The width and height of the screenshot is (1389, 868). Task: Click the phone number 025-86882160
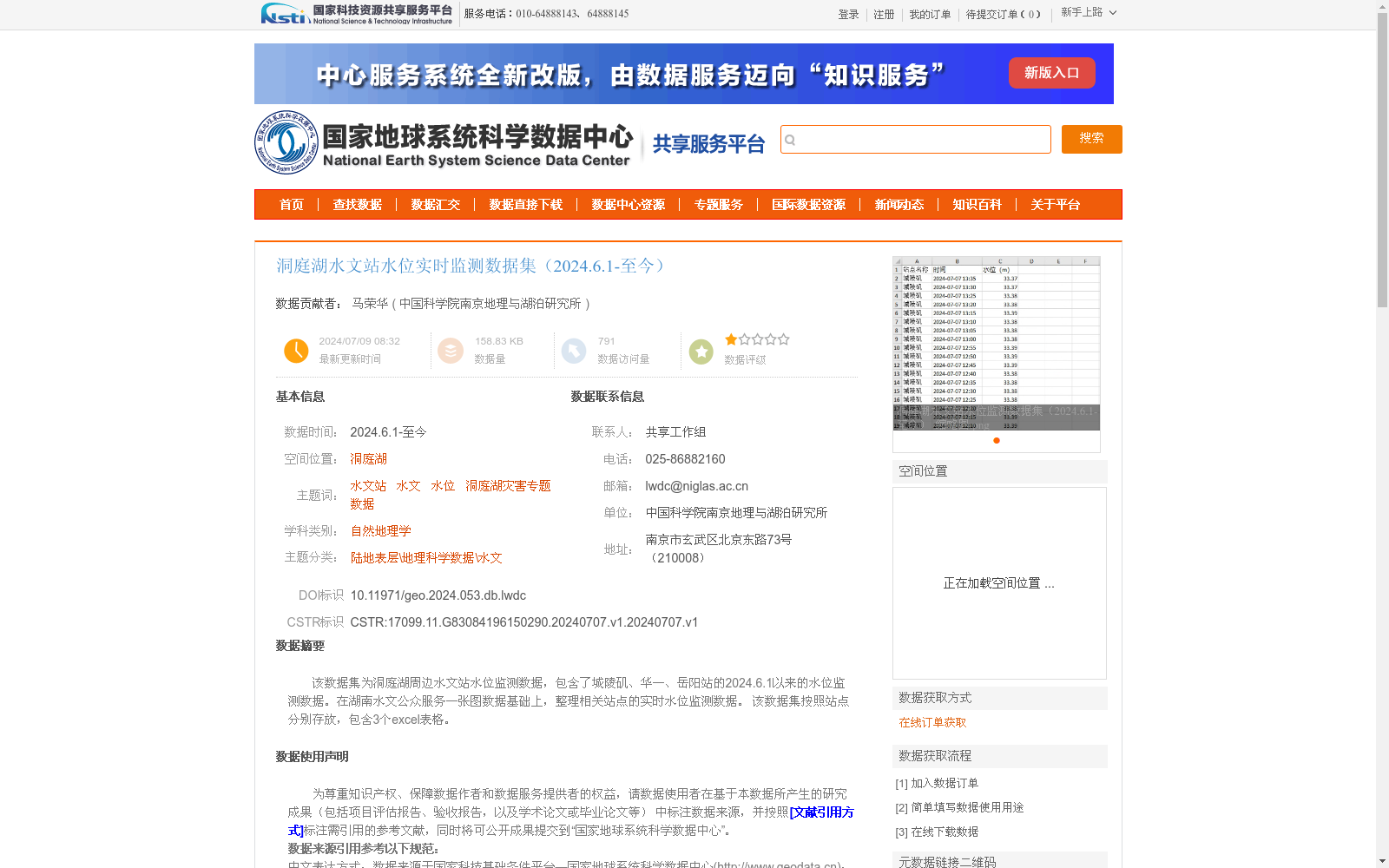[x=686, y=459]
